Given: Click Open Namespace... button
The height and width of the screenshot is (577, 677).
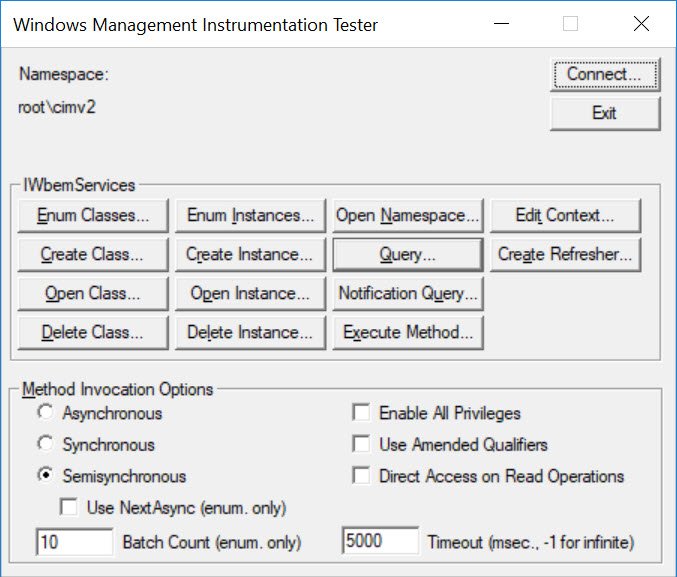Looking at the screenshot, I should (x=408, y=215).
